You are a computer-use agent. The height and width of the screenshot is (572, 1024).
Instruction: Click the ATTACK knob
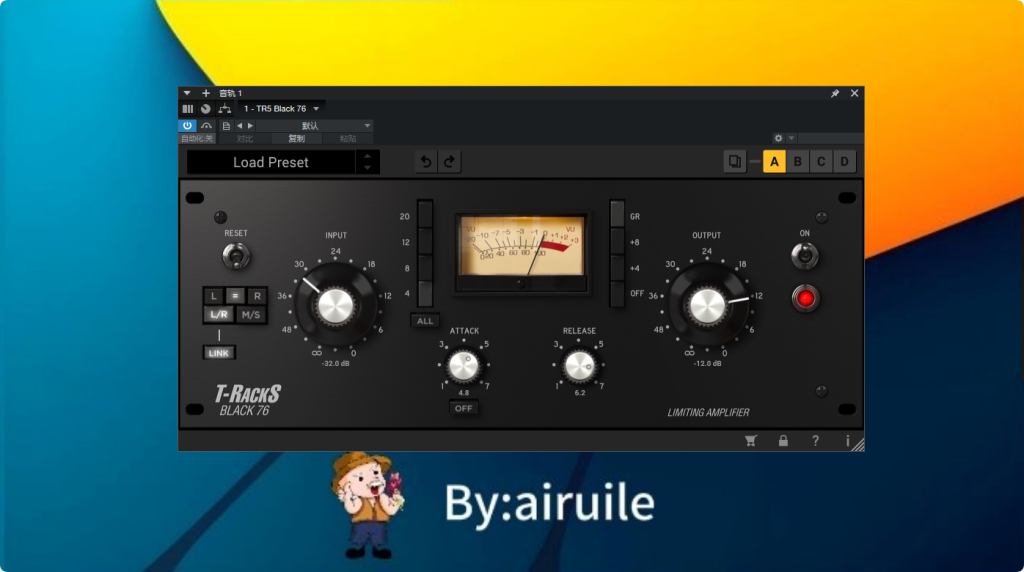(x=464, y=366)
